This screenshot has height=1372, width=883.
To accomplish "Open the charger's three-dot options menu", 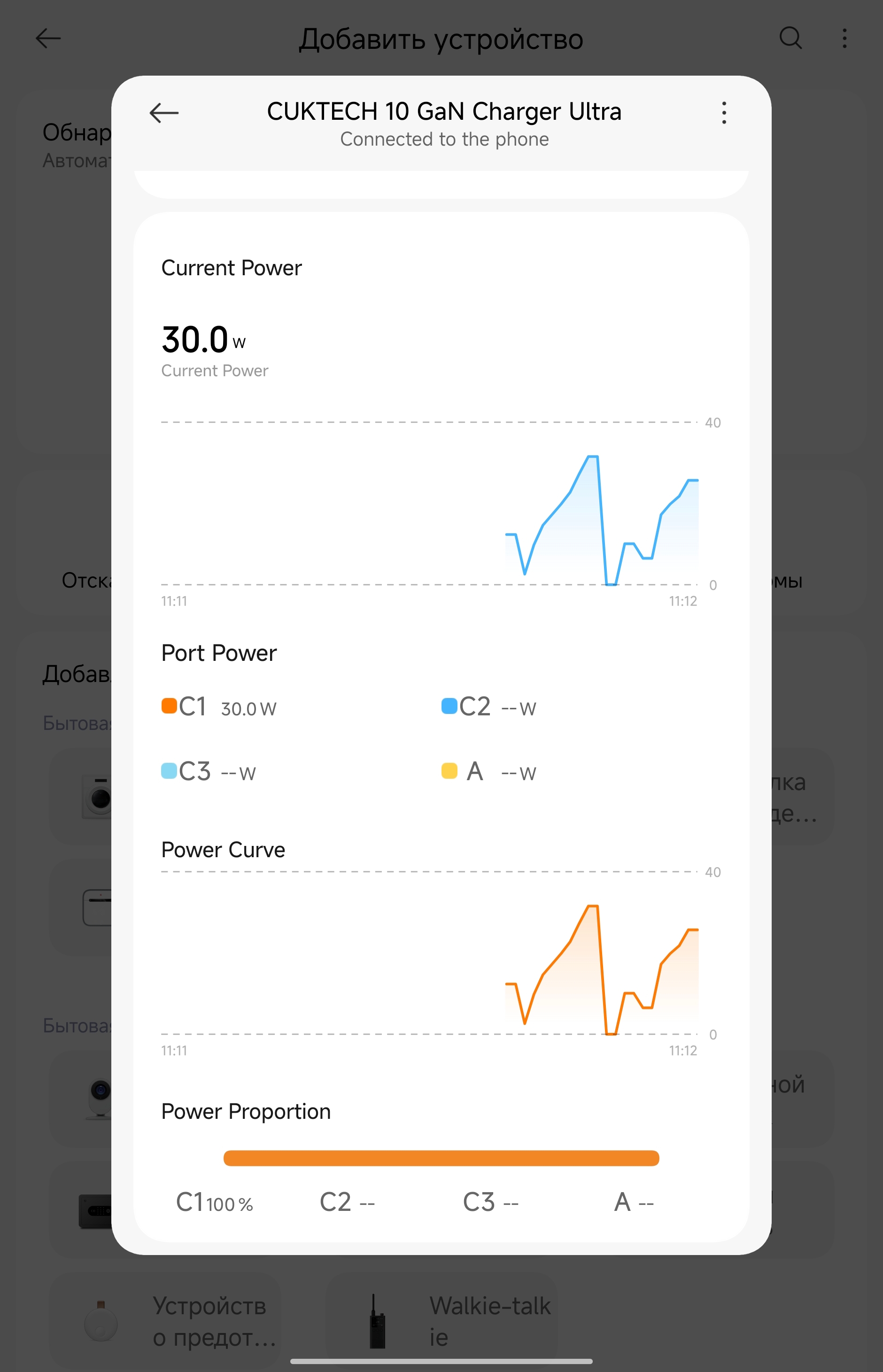I will click(x=724, y=113).
